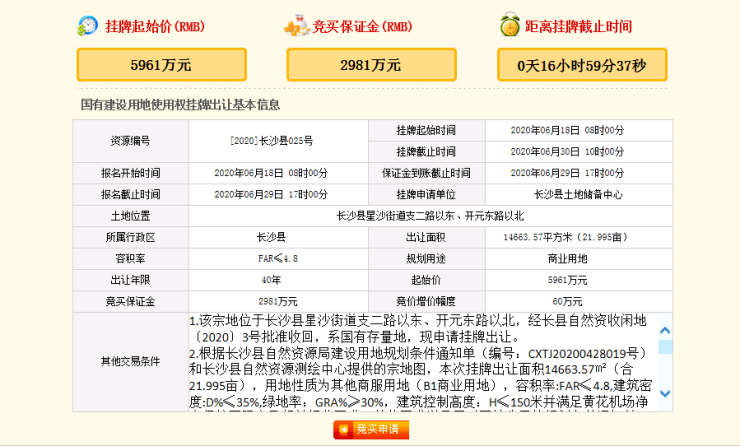
Task: Click the 其他交易条件 text starting 1.该宗地位于
Action: coord(418,329)
